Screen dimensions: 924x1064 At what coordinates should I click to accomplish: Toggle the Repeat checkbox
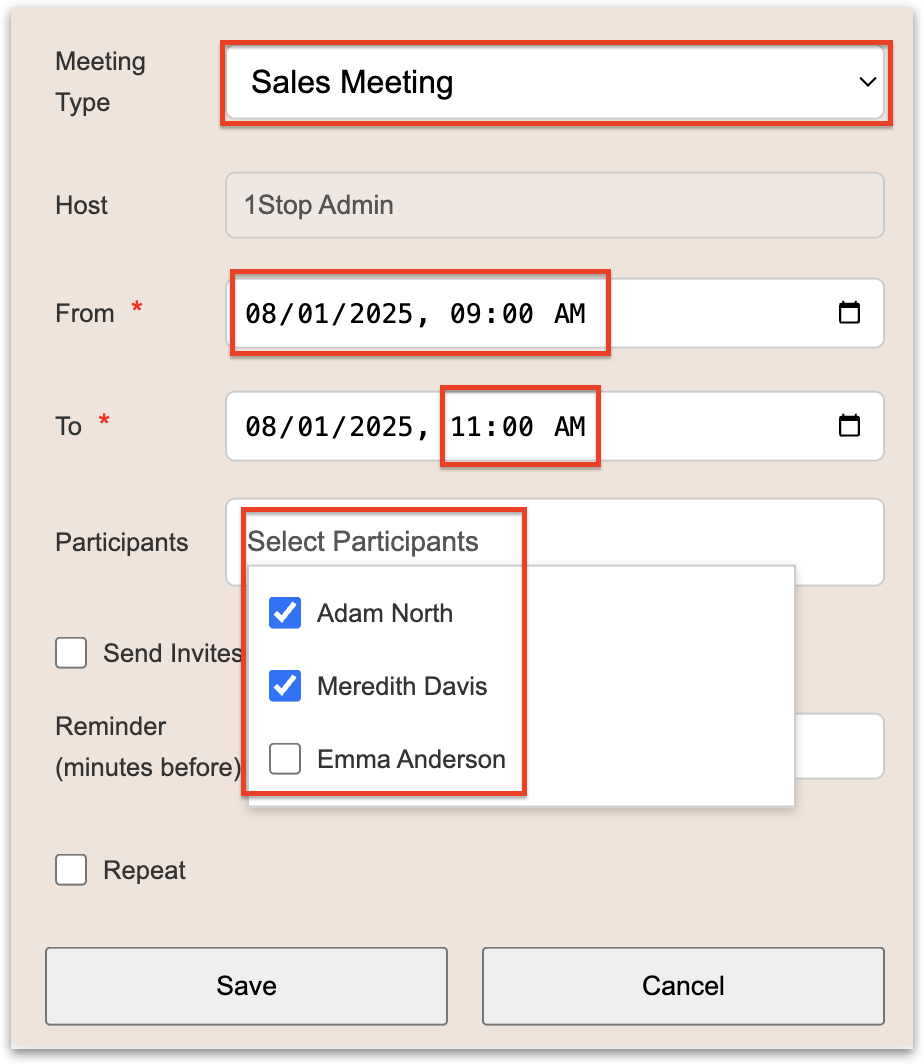click(71, 870)
